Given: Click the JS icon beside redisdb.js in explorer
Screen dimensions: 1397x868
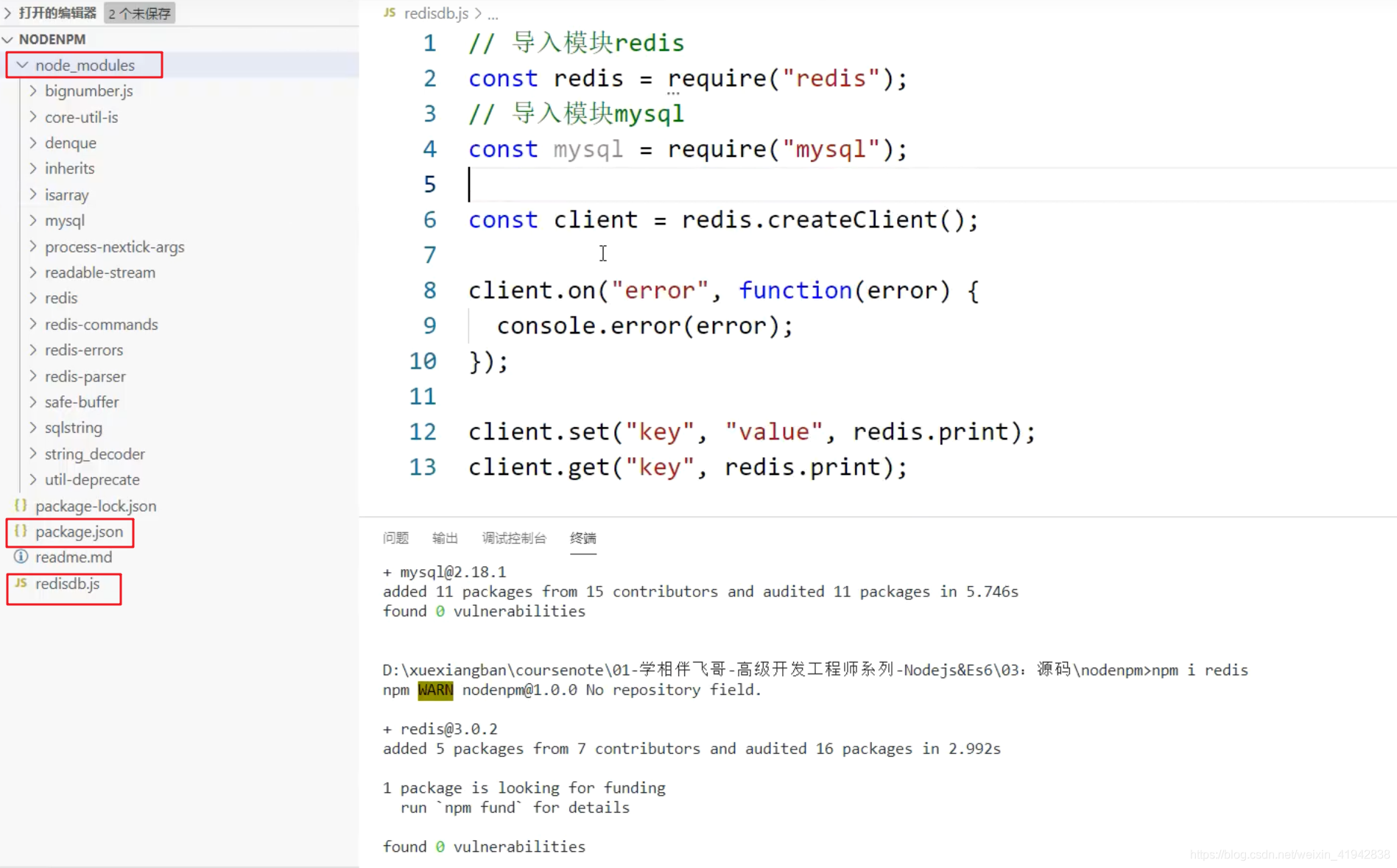Looking at the screenshot, I should [x=21, y=583].
